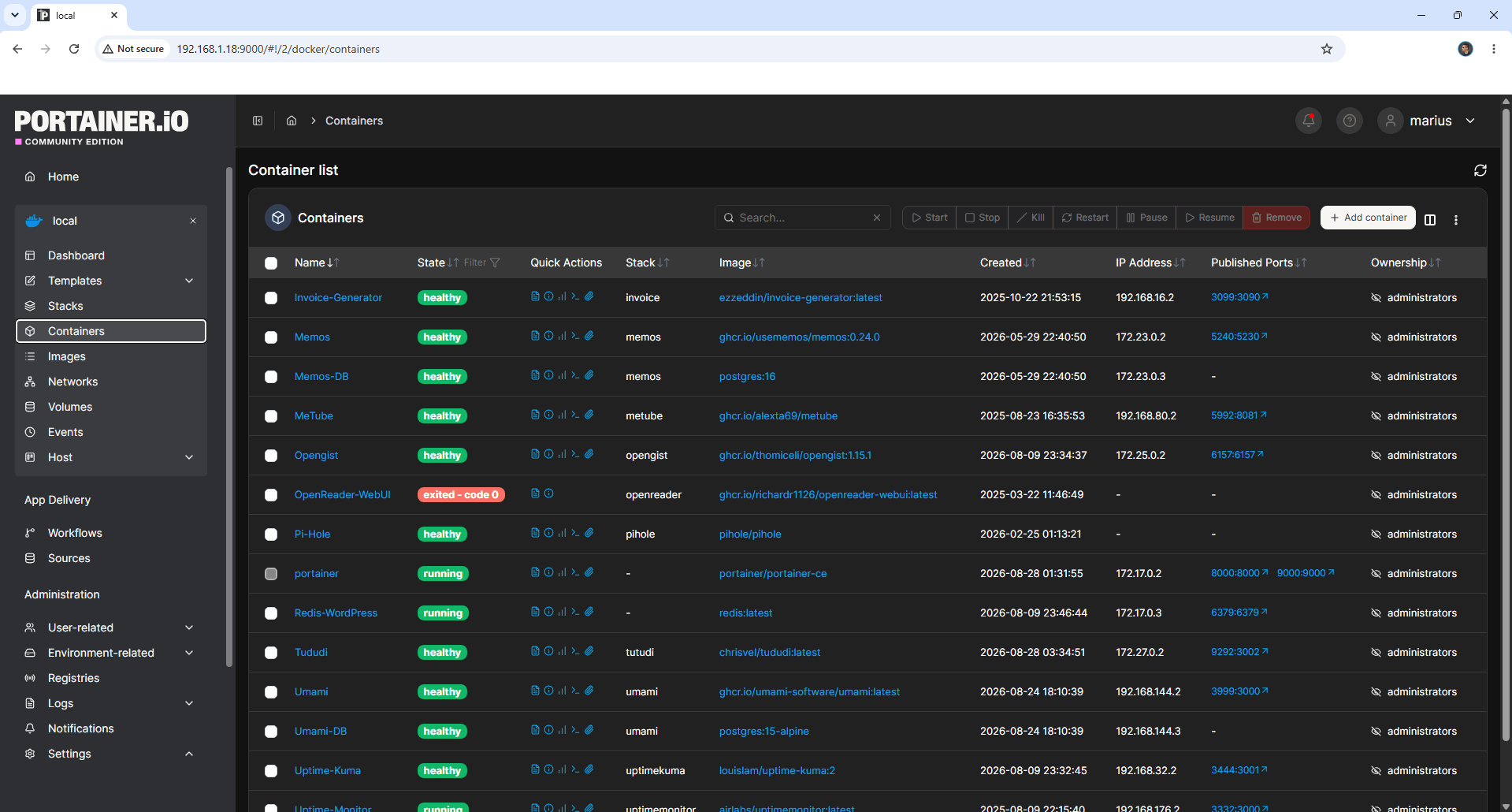Open the column visibility settings icon
Viewport: 1512px width, 812px height.
[x=1430, y=220]
